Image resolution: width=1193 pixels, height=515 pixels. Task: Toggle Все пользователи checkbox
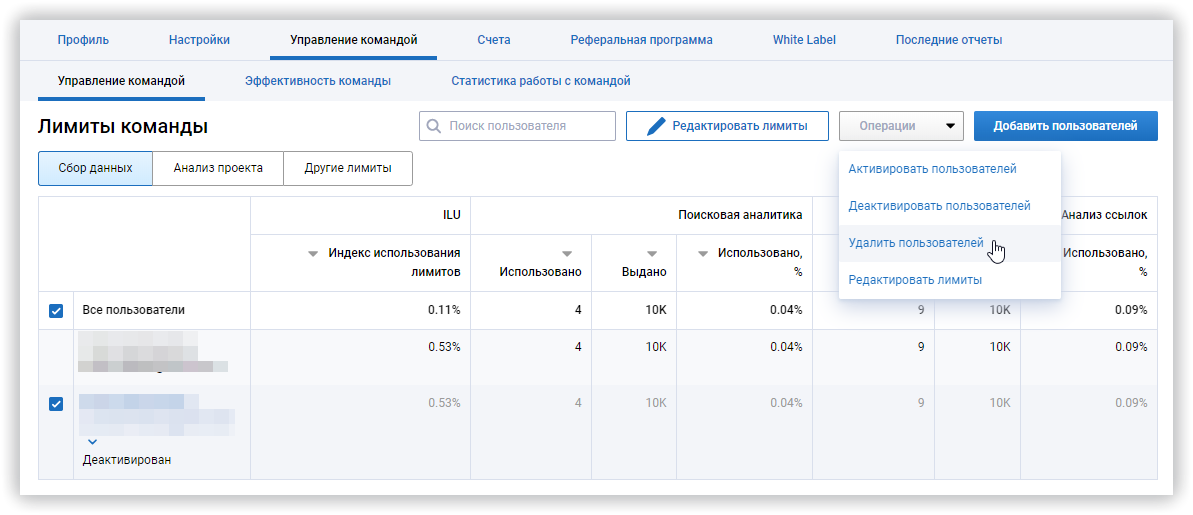[x=56, y=310]
